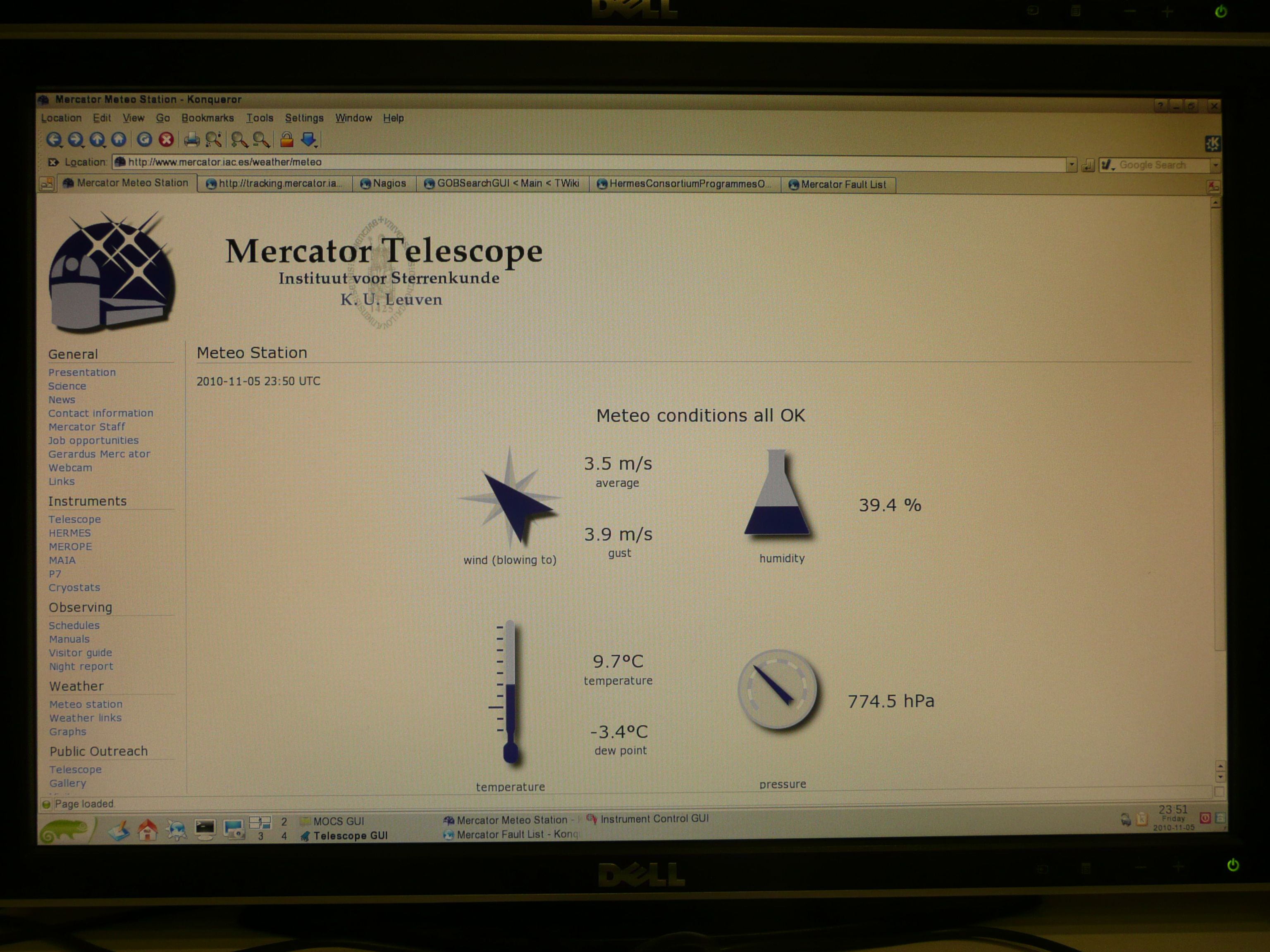This screenshot has height=952, width=1270.
Task: Open the Window menu
Action: pyautogui.click(x=353, y=118)
